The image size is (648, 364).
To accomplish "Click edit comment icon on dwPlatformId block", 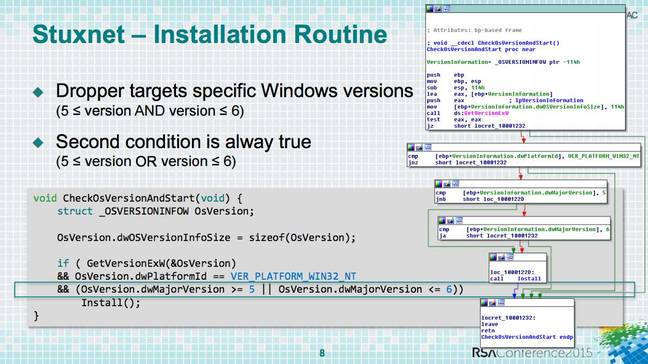I will (x=419, y=147).
